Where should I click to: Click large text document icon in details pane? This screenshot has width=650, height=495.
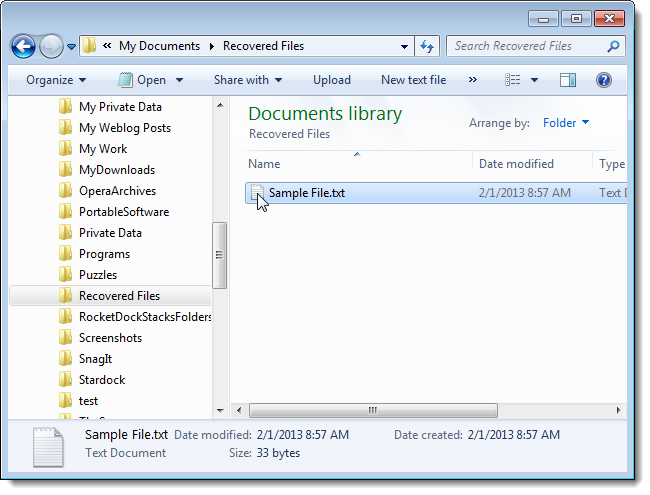click(x=48, y=447)
